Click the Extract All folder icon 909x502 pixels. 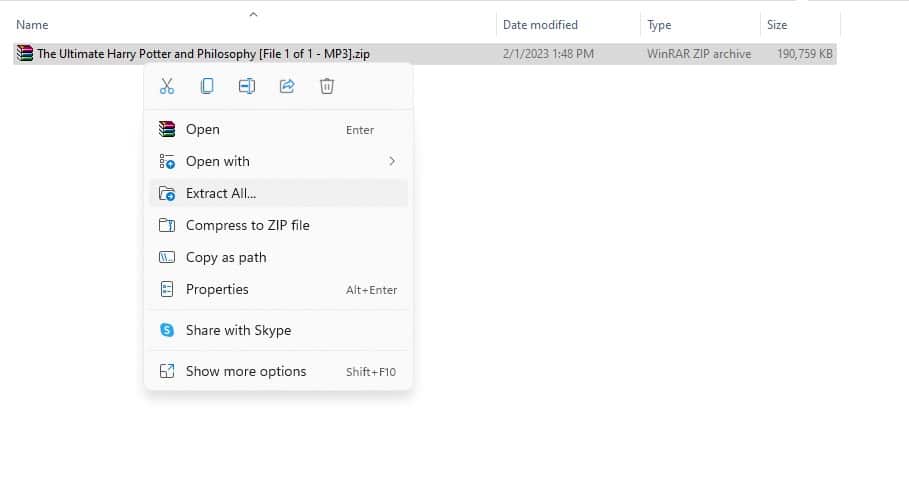[x=167, y=193]
